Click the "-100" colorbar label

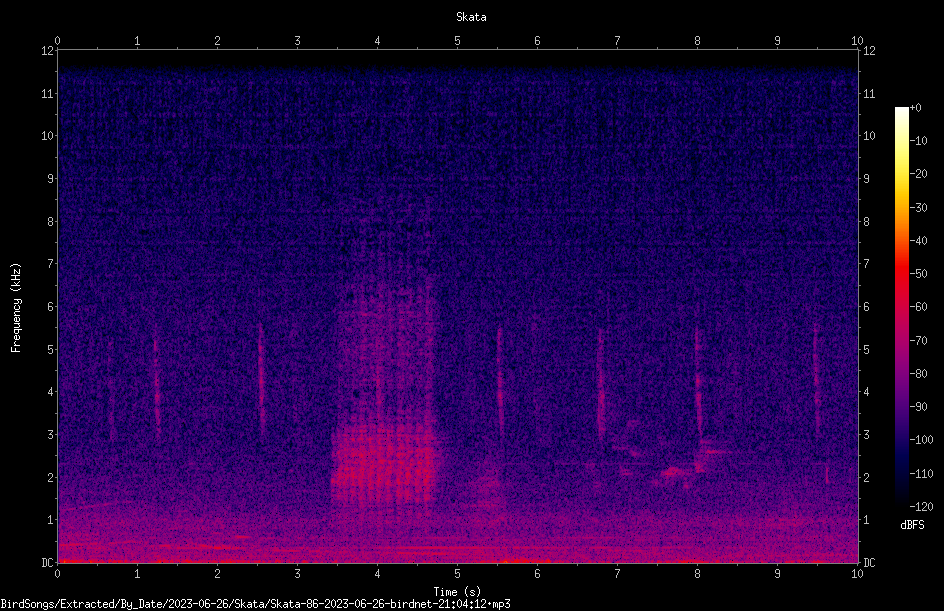921,440
